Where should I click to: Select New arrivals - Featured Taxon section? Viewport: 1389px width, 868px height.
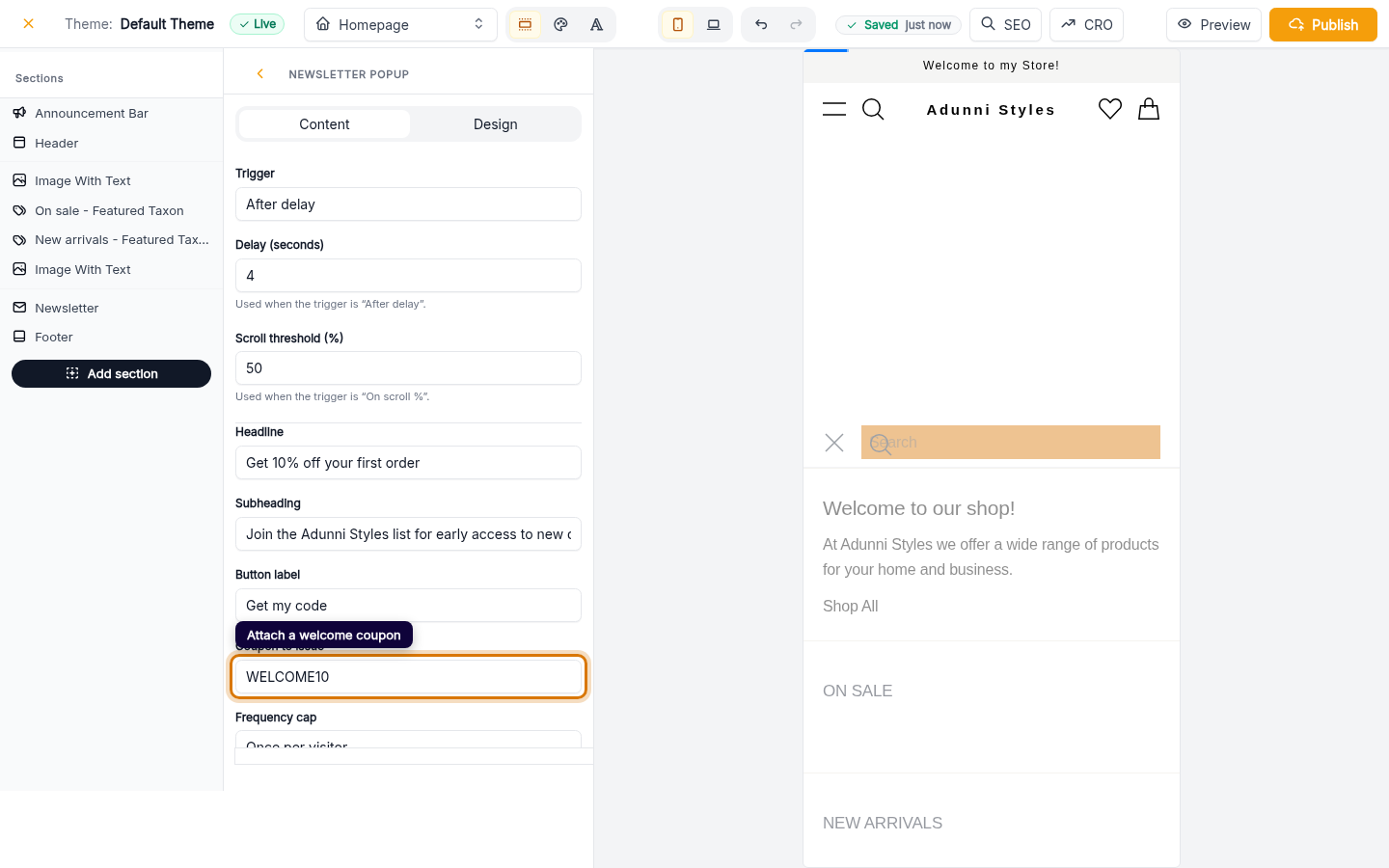(x=111, y=239)
